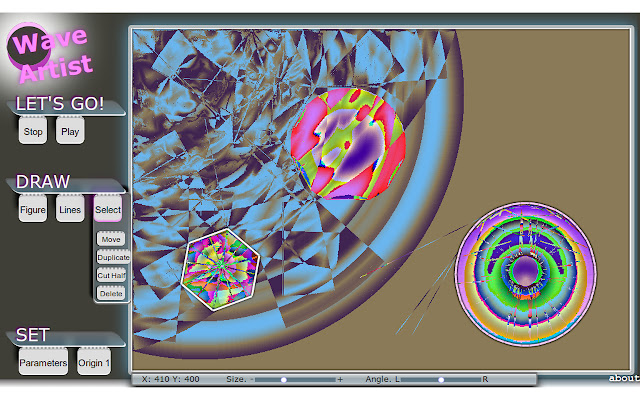Select the concentric rings circle figure
The height and width of the screenshot is (400, 640).
coord(526,274)
